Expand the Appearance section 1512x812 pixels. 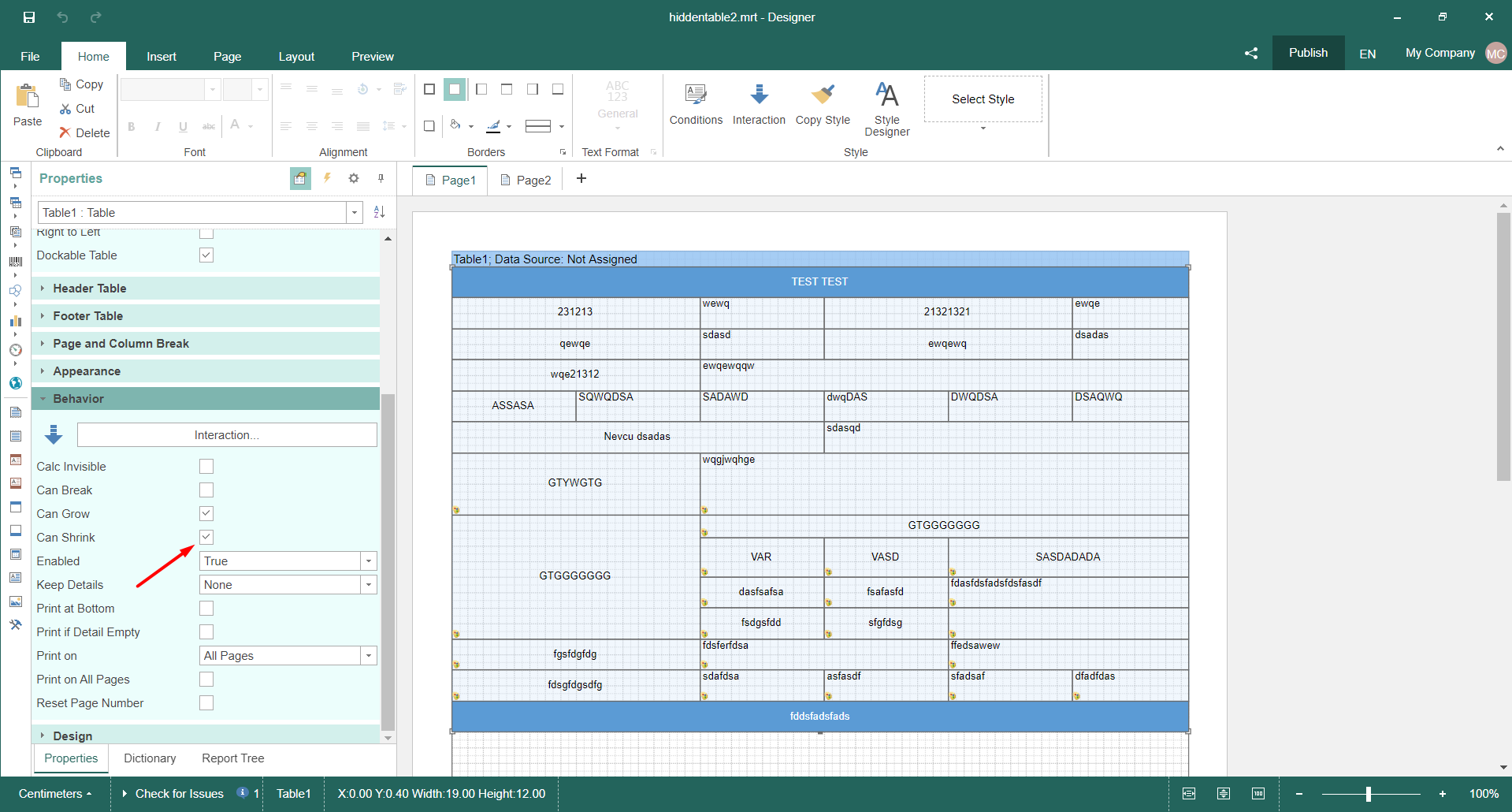point(205,371)
